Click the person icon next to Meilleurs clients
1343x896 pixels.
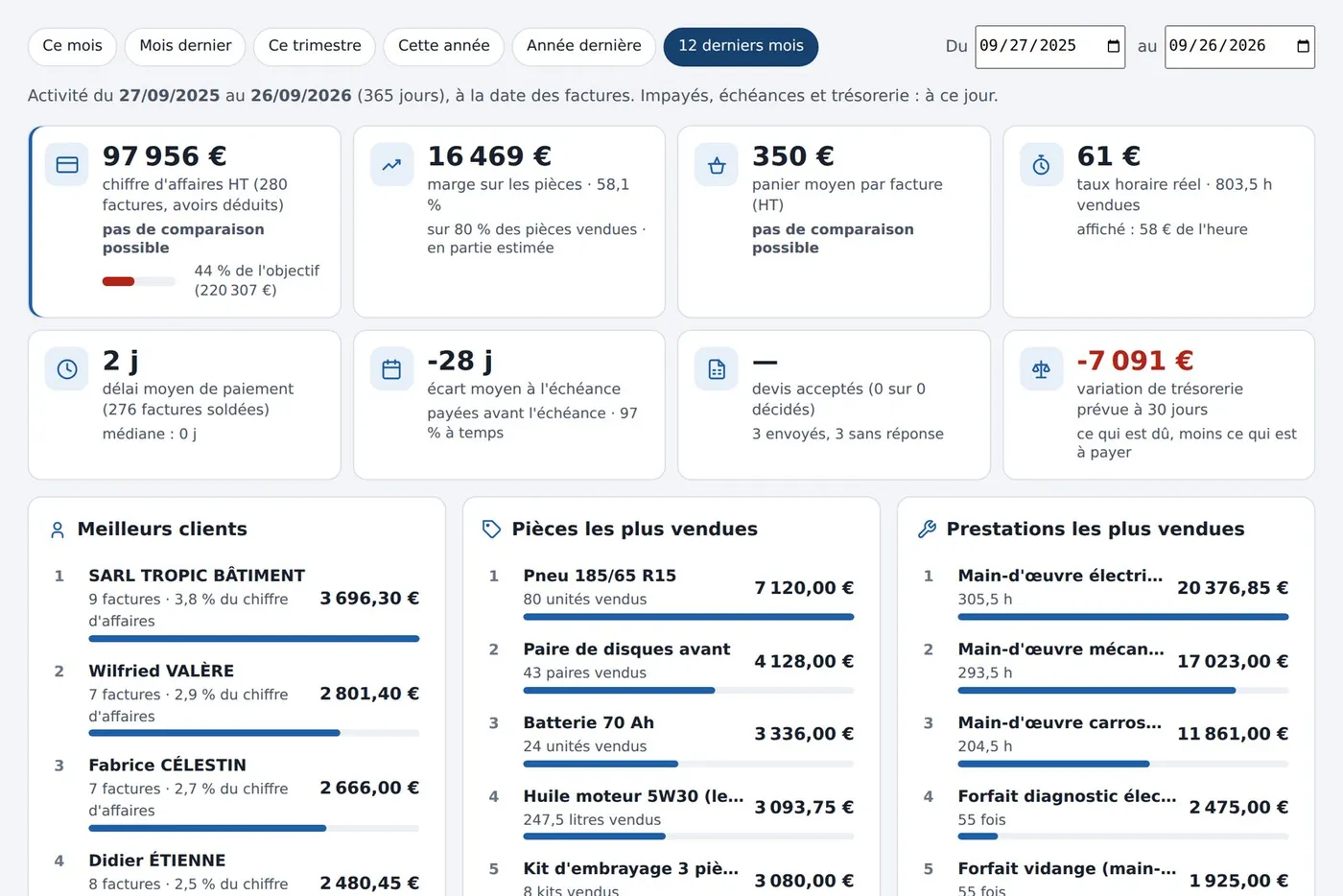pyautogui.click(x=58, y=530)
